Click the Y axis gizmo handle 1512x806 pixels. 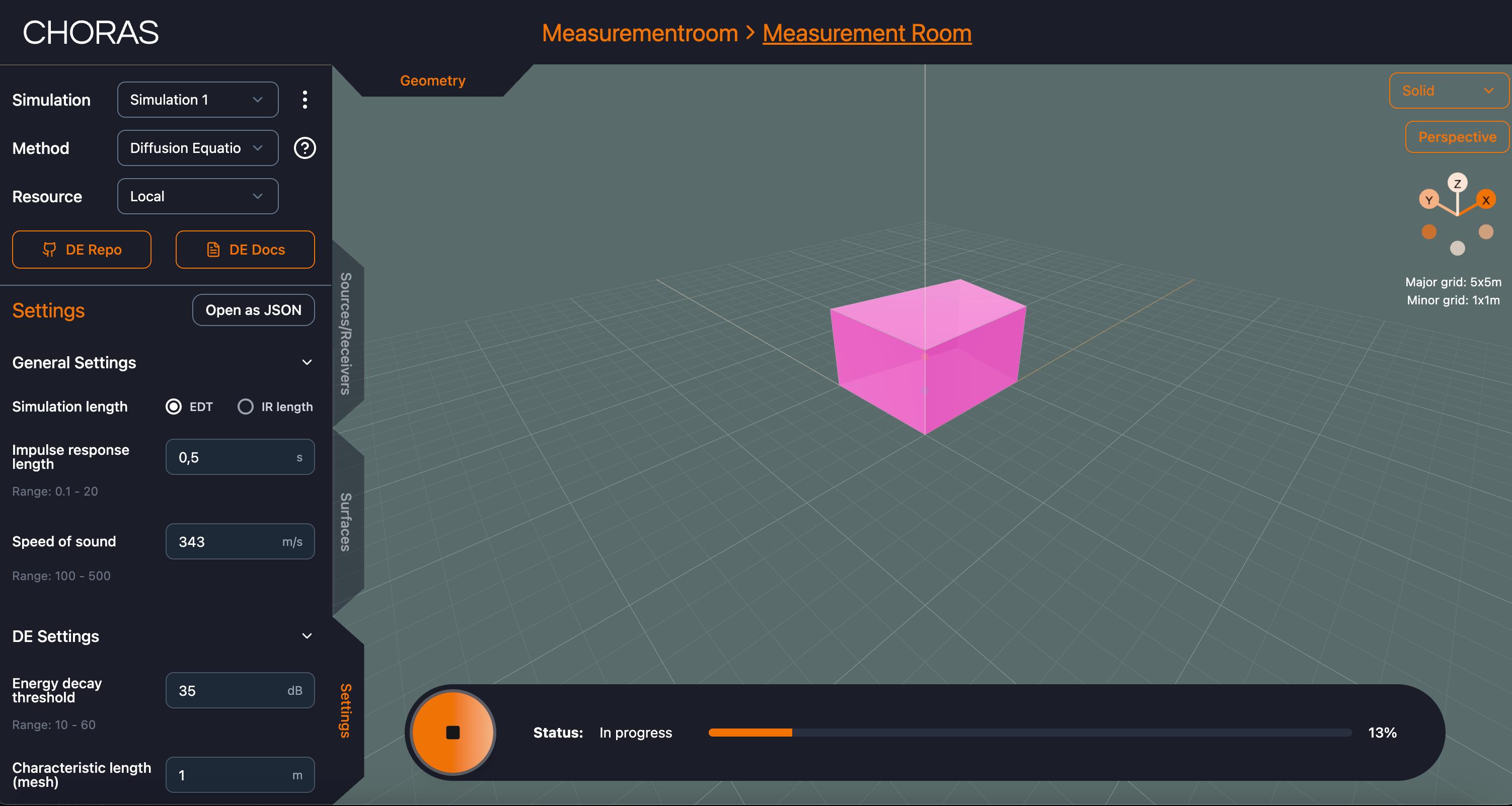coord(1428,200)
